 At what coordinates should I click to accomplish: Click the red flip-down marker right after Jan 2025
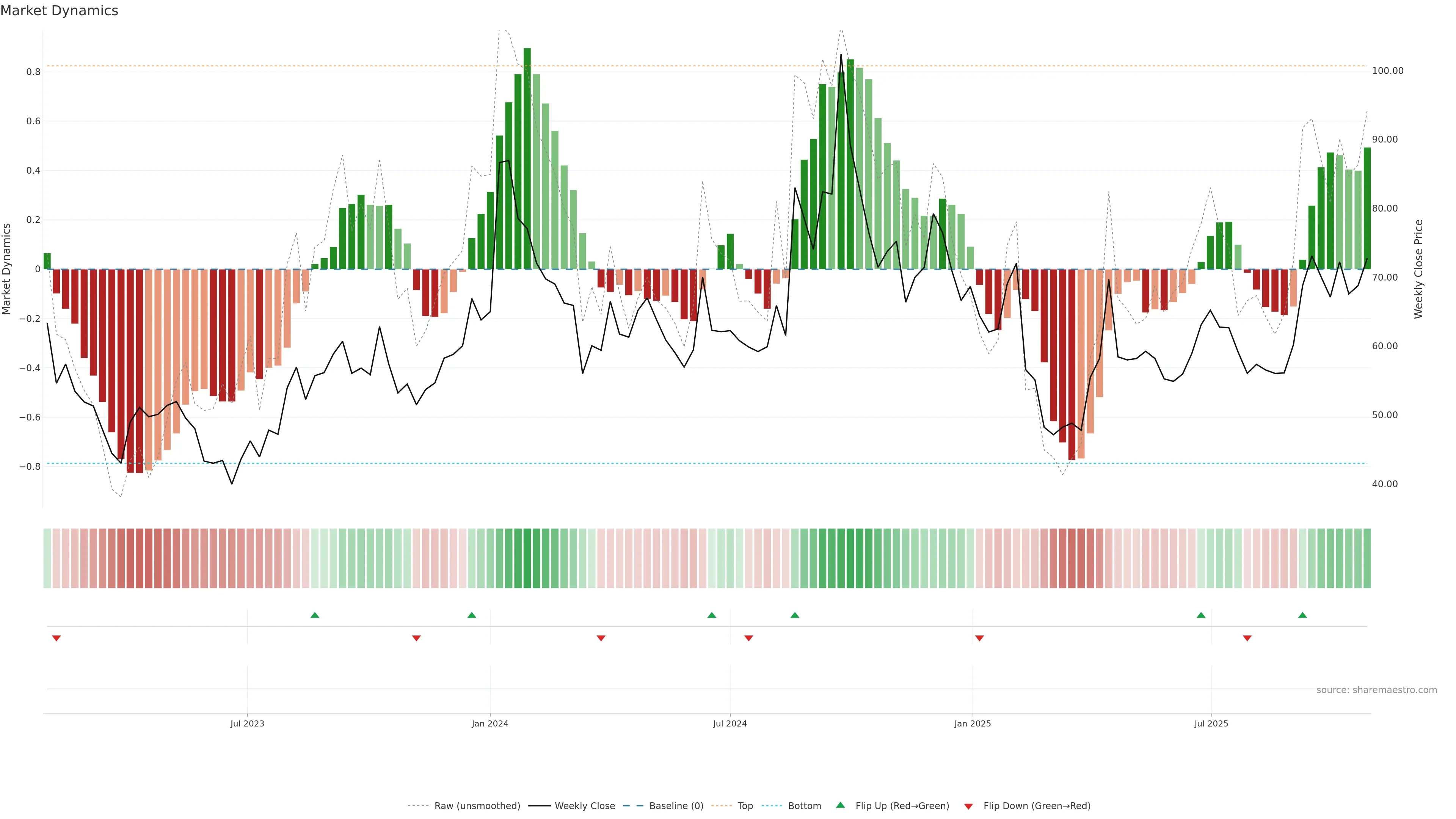pos(979,638)
